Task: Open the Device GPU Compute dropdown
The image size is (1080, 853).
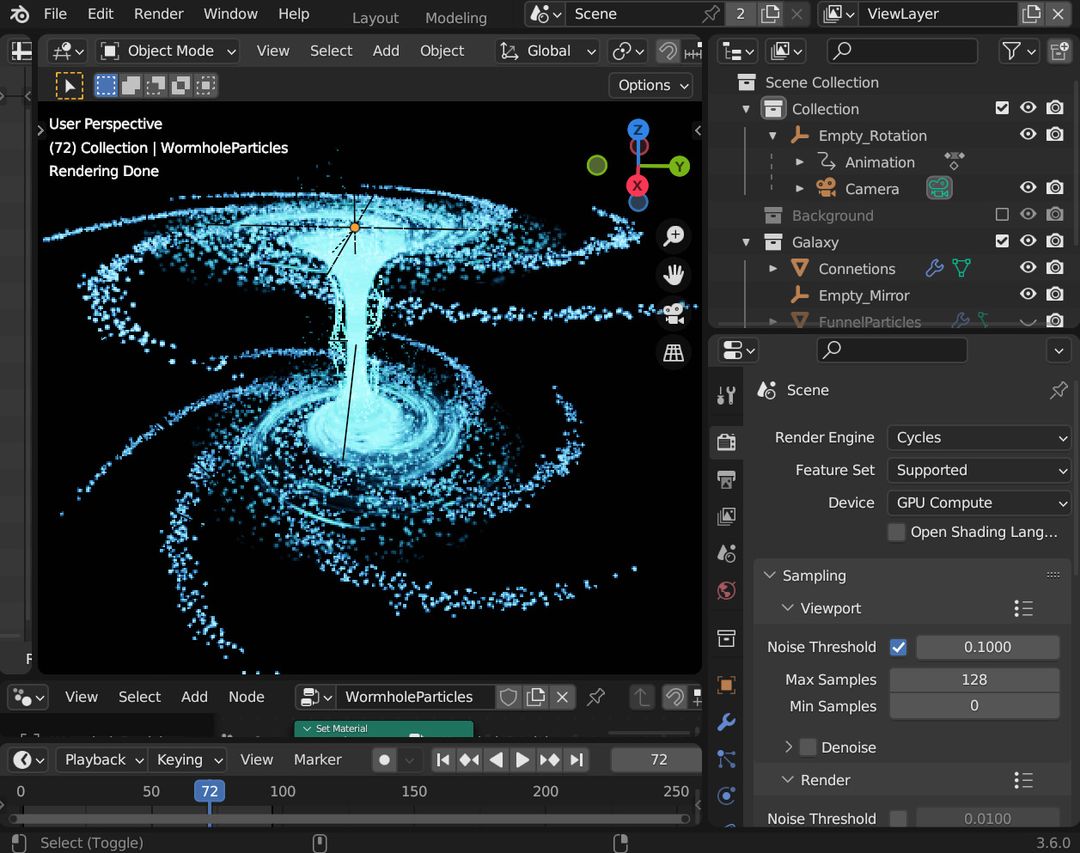Action: (x=978, y=503)
